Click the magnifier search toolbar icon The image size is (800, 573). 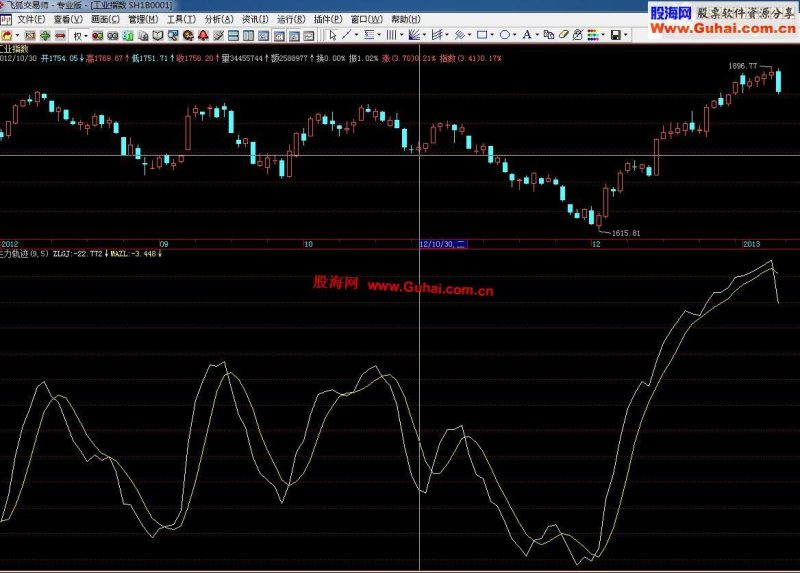coord(173,35)
